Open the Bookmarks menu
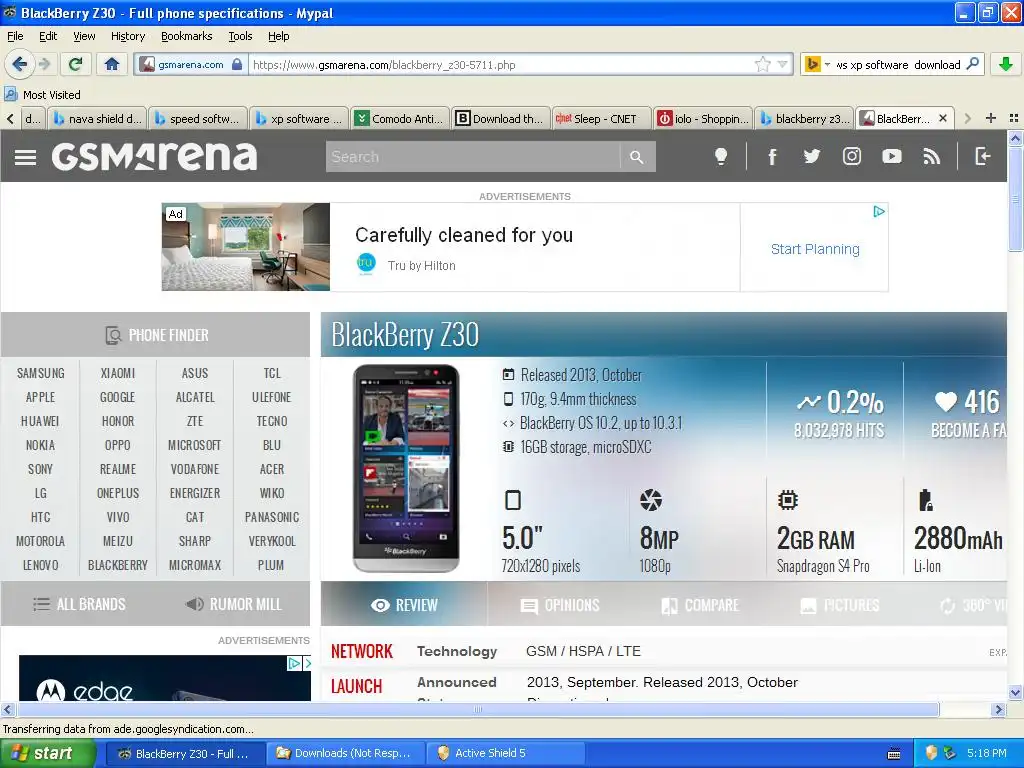This screenshot has width=1024, height=768. 186,36
